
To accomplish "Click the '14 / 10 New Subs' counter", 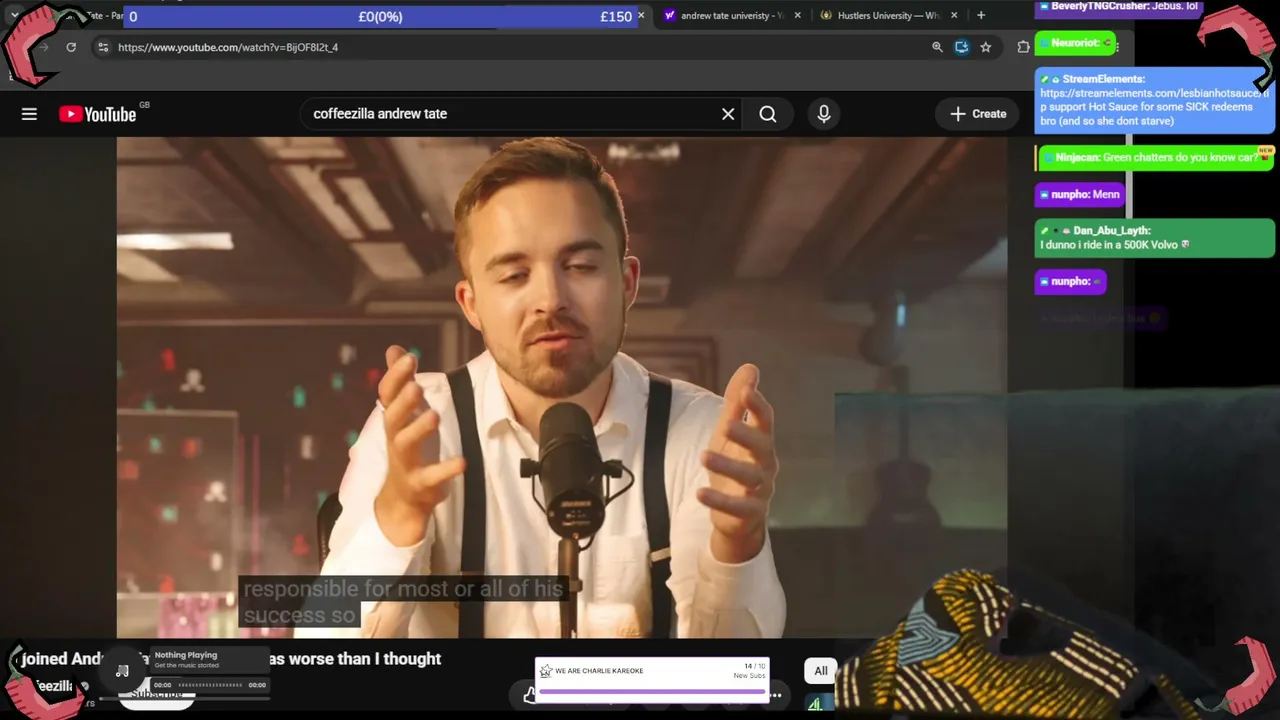I will click(x=748, y=671).
